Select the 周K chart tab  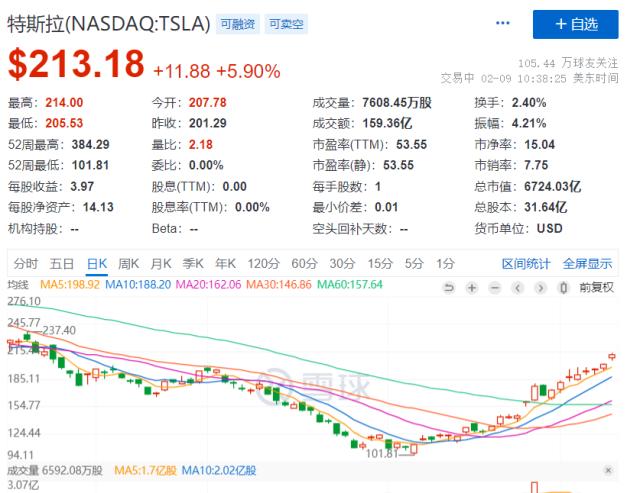[x=129, y=264]
